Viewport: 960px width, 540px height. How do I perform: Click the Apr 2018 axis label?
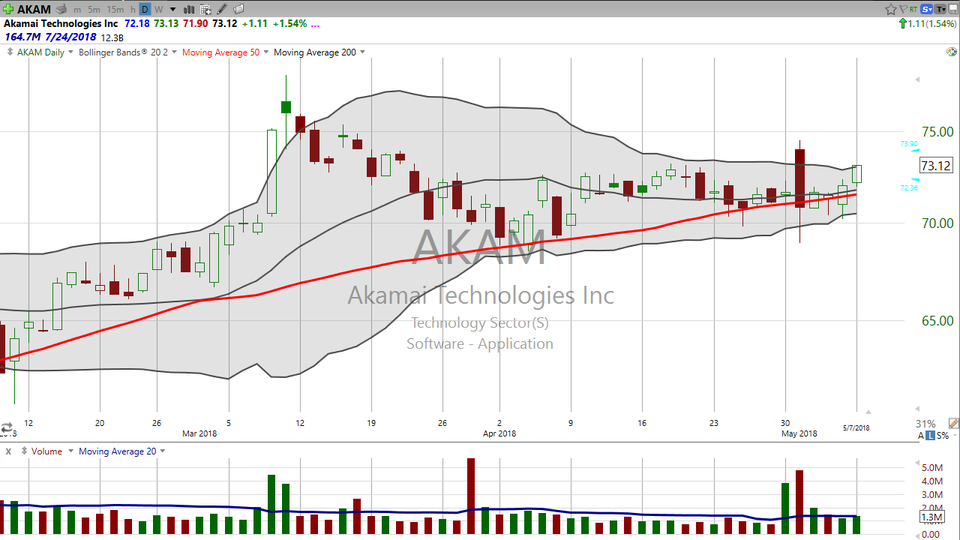[499, 433]
